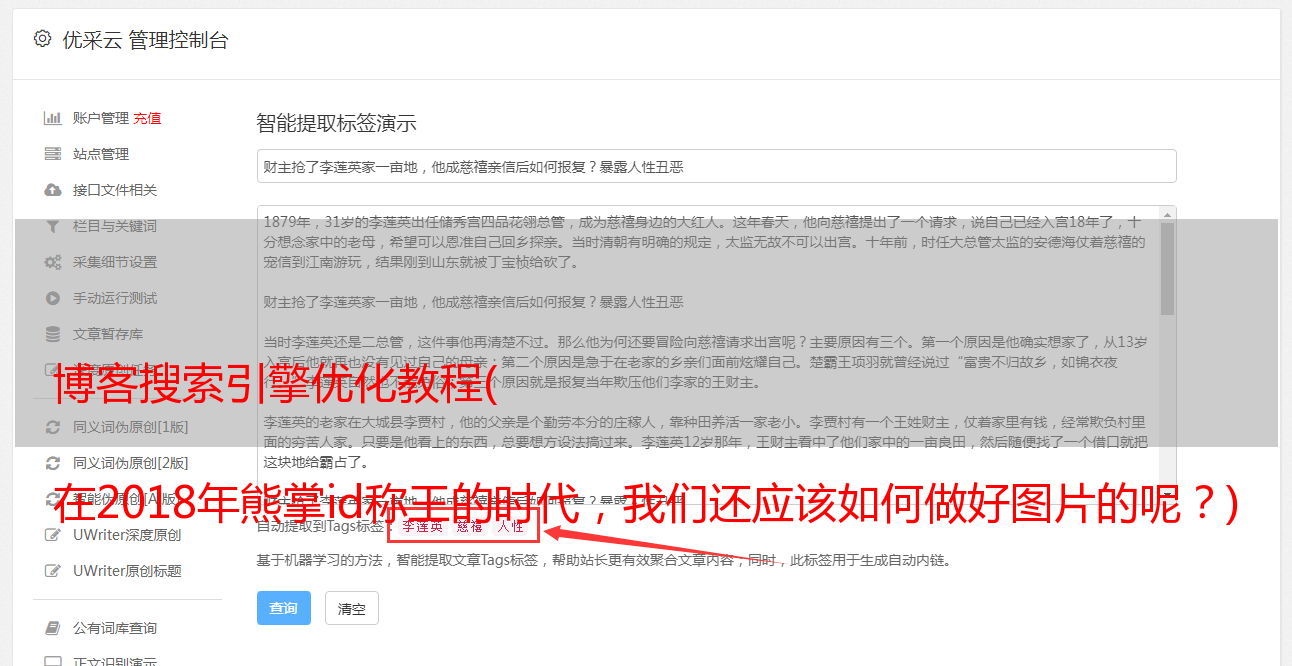1292x666 pixels.
Task: Click the refresh icon beside 同义词伪原创[1版]
Action: (53, 427)
